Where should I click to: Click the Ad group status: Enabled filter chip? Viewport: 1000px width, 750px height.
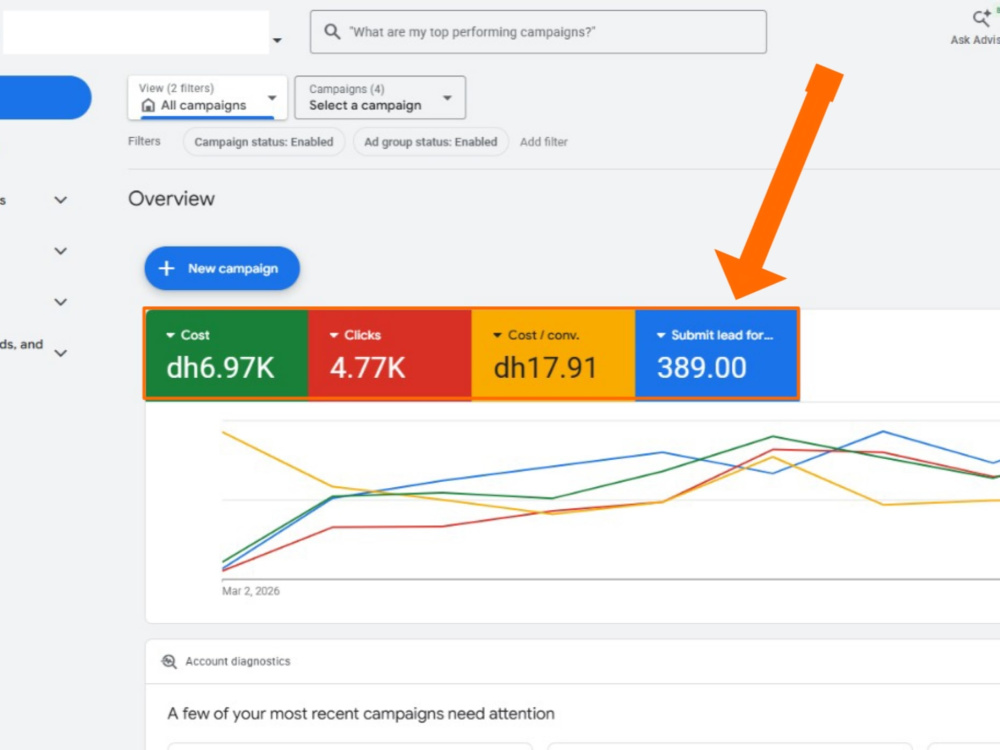coord(430,142)
